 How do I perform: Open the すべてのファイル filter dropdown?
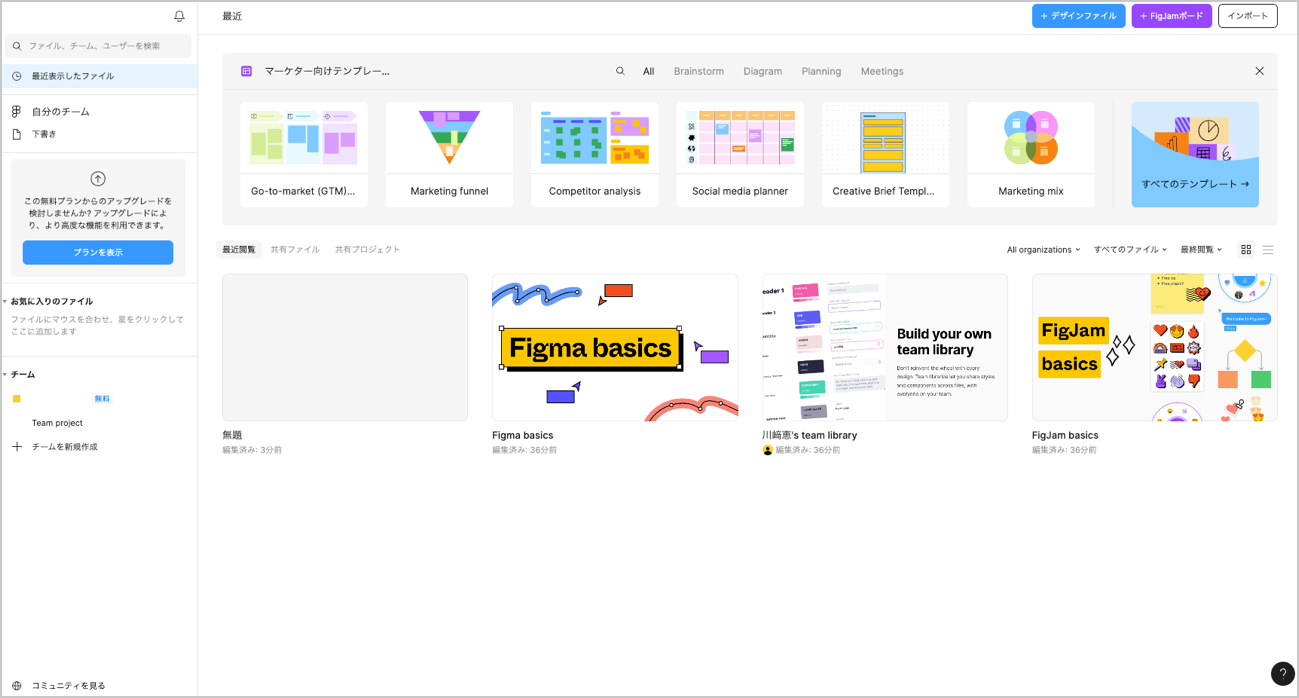(x=1130, y=250)
